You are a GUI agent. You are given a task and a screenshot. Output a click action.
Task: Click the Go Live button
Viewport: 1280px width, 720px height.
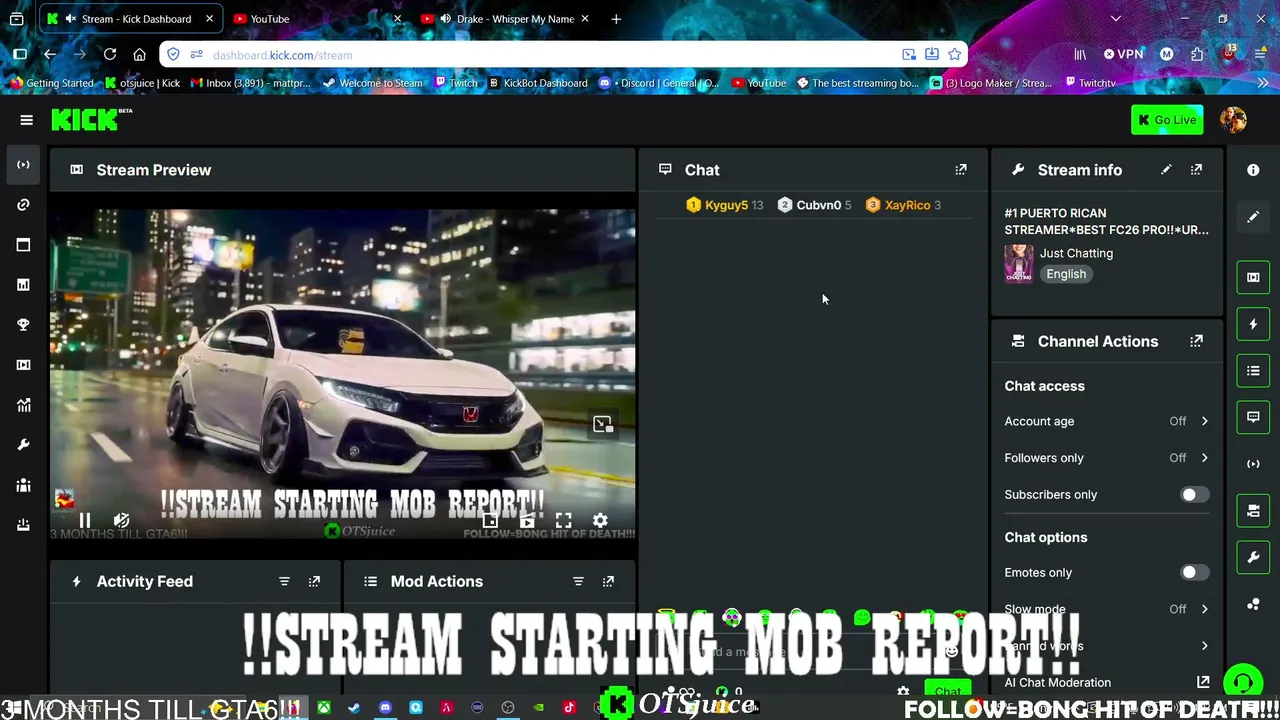point(1167,120)
